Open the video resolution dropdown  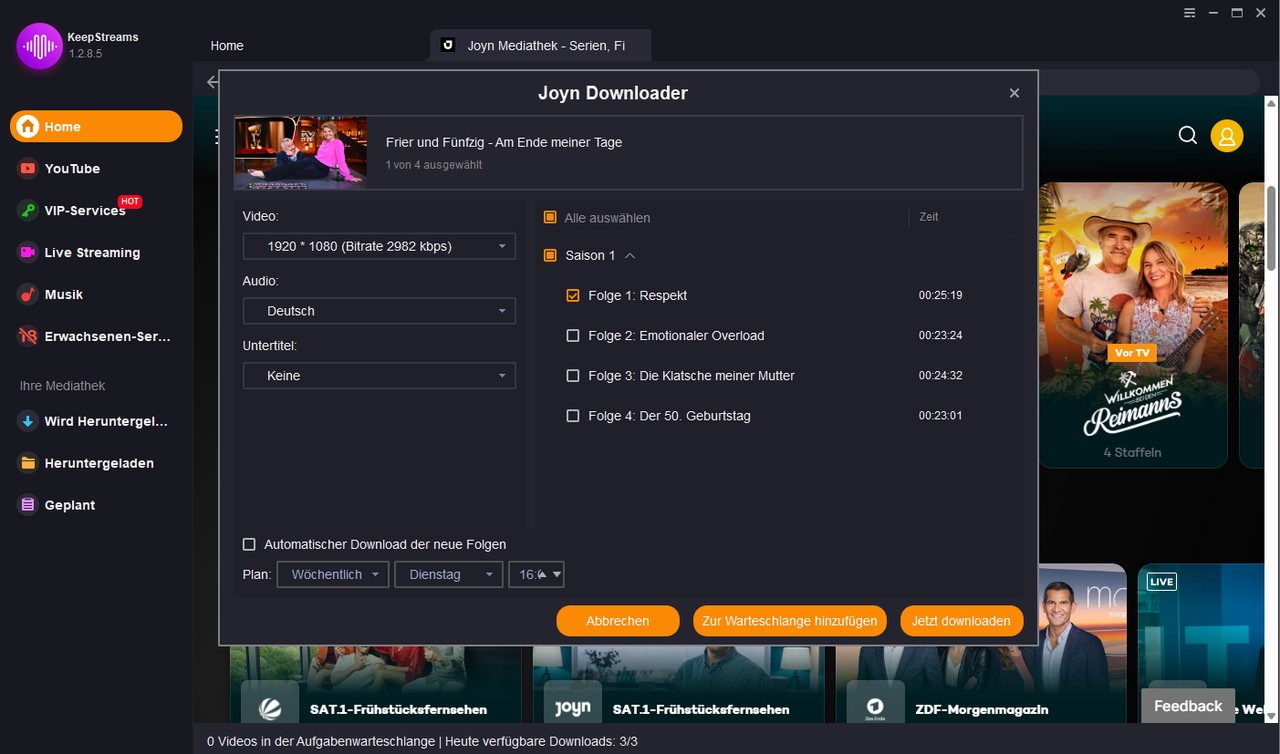(379, 245)
